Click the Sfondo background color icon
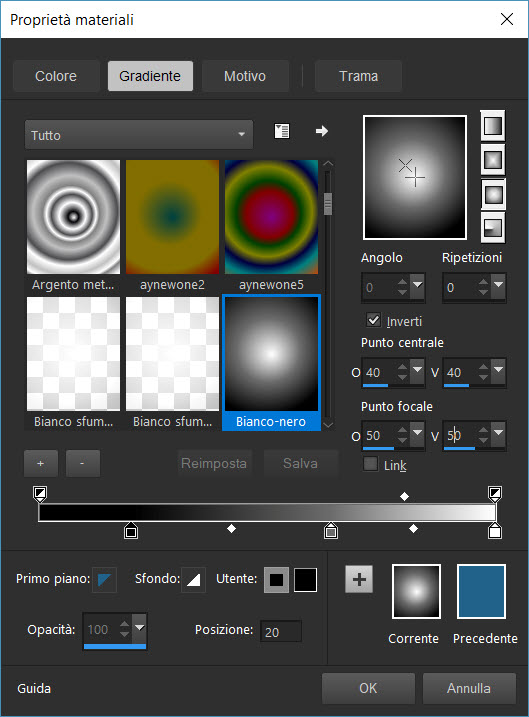 point(193,579)
